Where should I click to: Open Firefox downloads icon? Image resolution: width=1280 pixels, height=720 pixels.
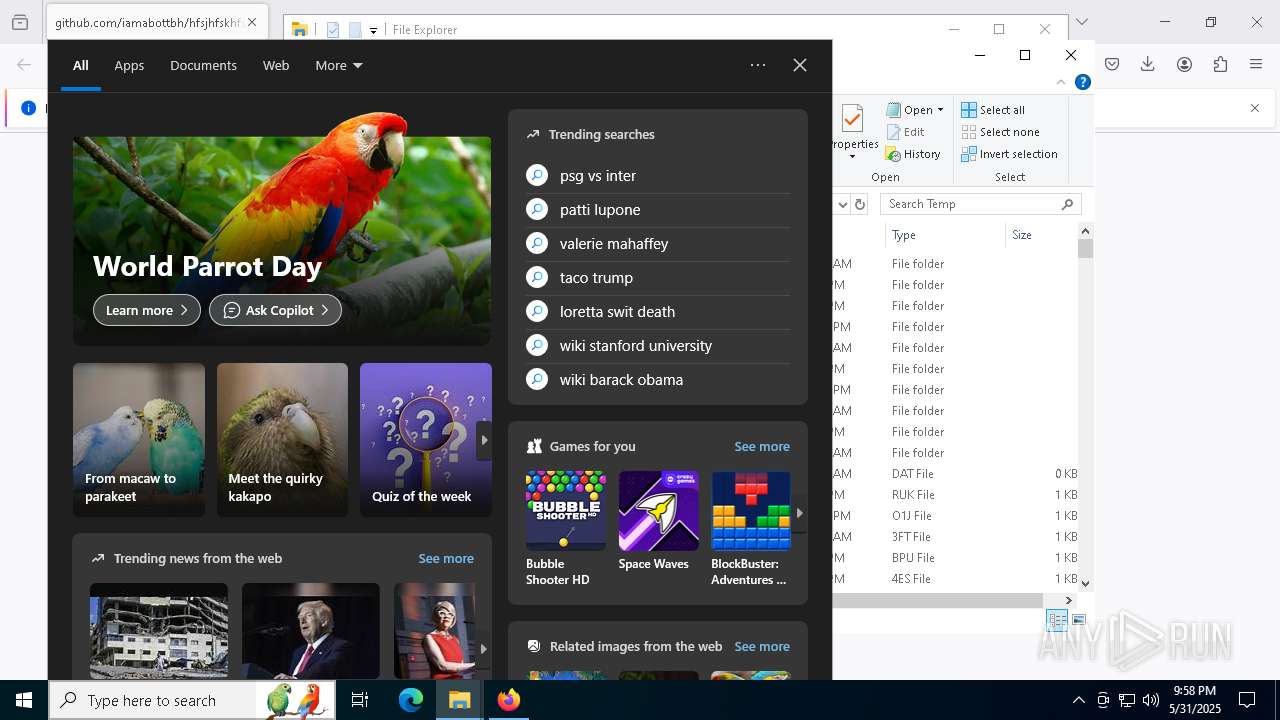(x=1148, y=64)
